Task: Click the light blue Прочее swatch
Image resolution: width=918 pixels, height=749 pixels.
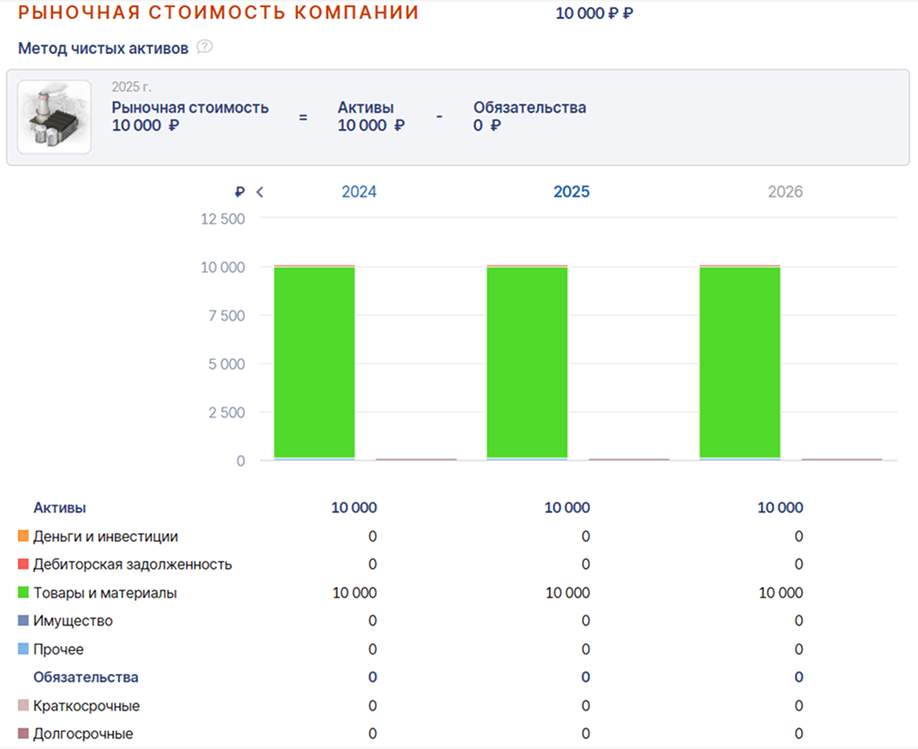Action: pyautogui.click(x=23, y=649)
